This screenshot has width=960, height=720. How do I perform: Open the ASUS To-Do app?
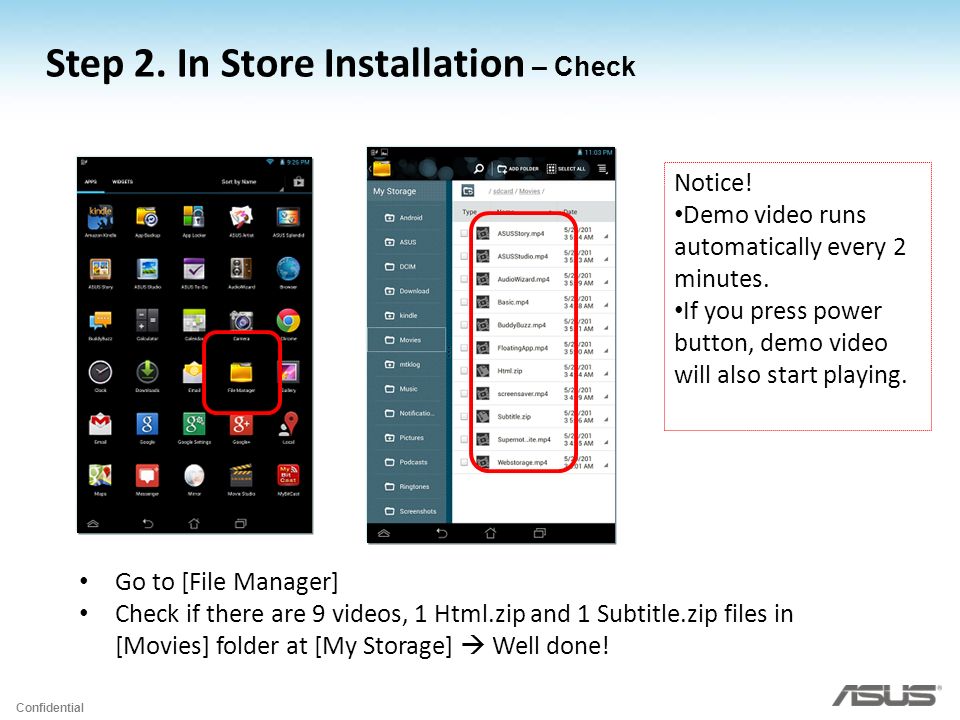point(194,269)
